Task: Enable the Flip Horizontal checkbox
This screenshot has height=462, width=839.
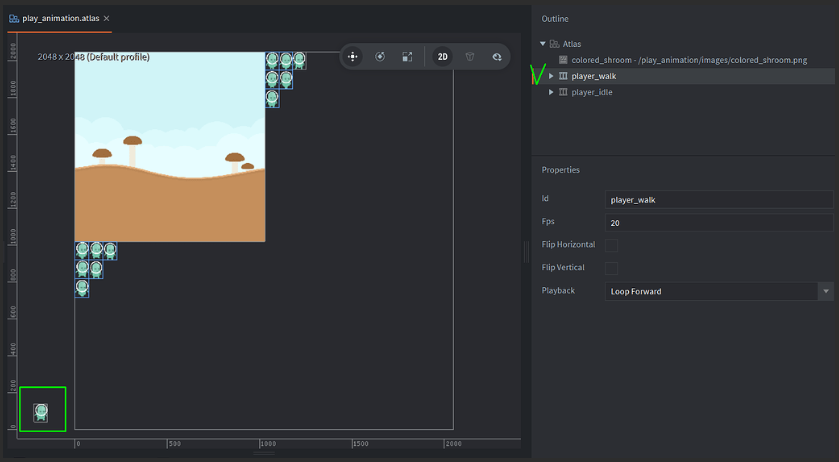Action: 612,245
